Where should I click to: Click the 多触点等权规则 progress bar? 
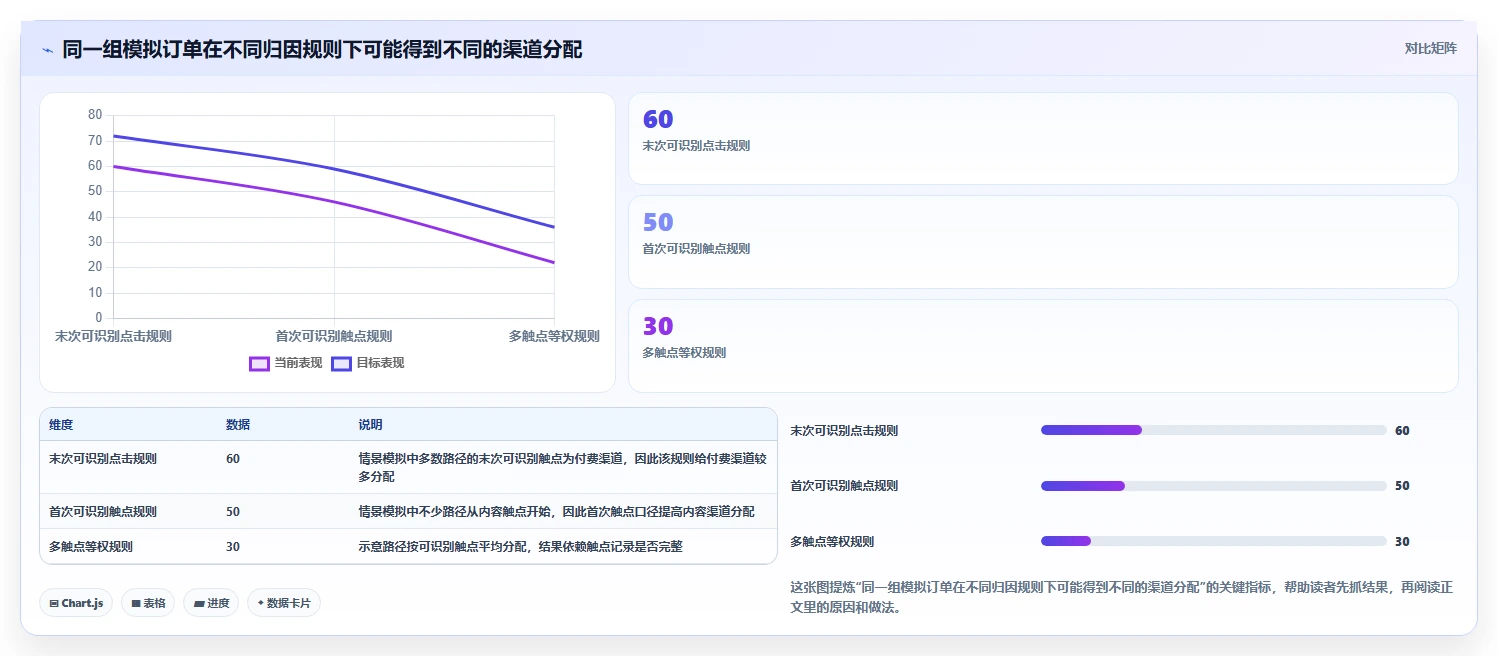tap(1214, 541)
